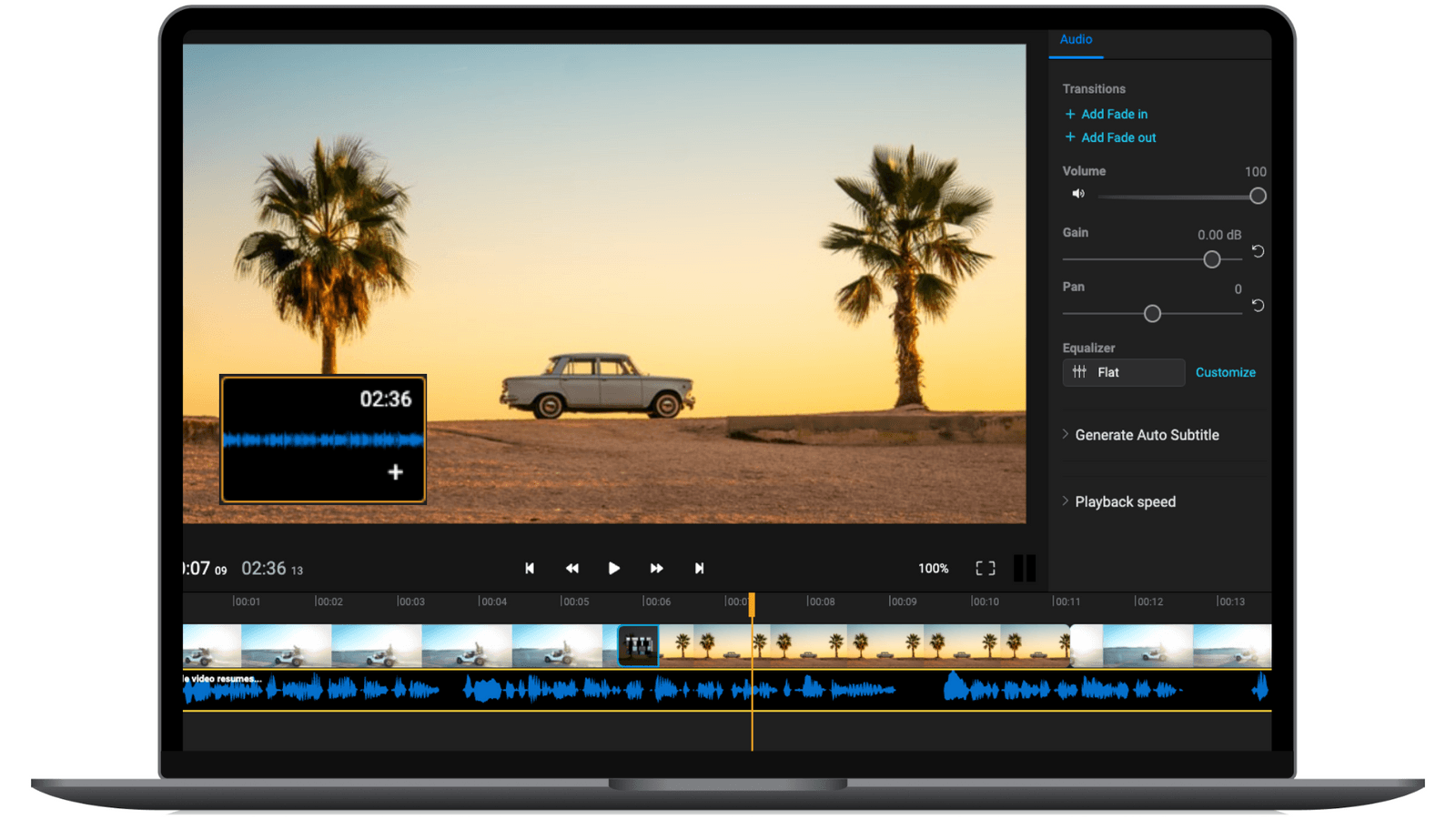Skip to end of the timeline
This screenshot has width=1456, height=819.
[699, 568]
